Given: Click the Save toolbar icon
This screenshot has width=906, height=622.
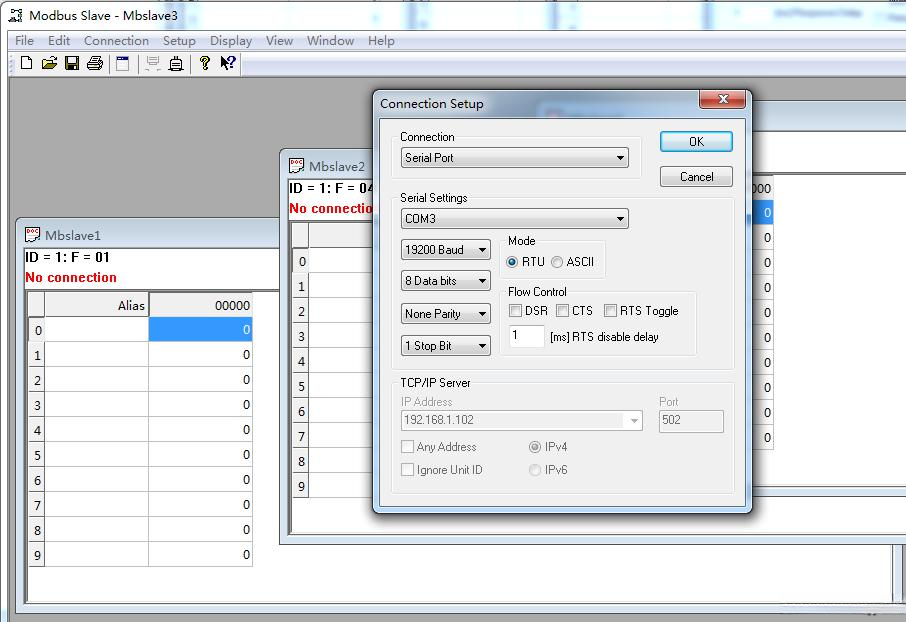Looking at the screenshot, I should tap(72, 63).
